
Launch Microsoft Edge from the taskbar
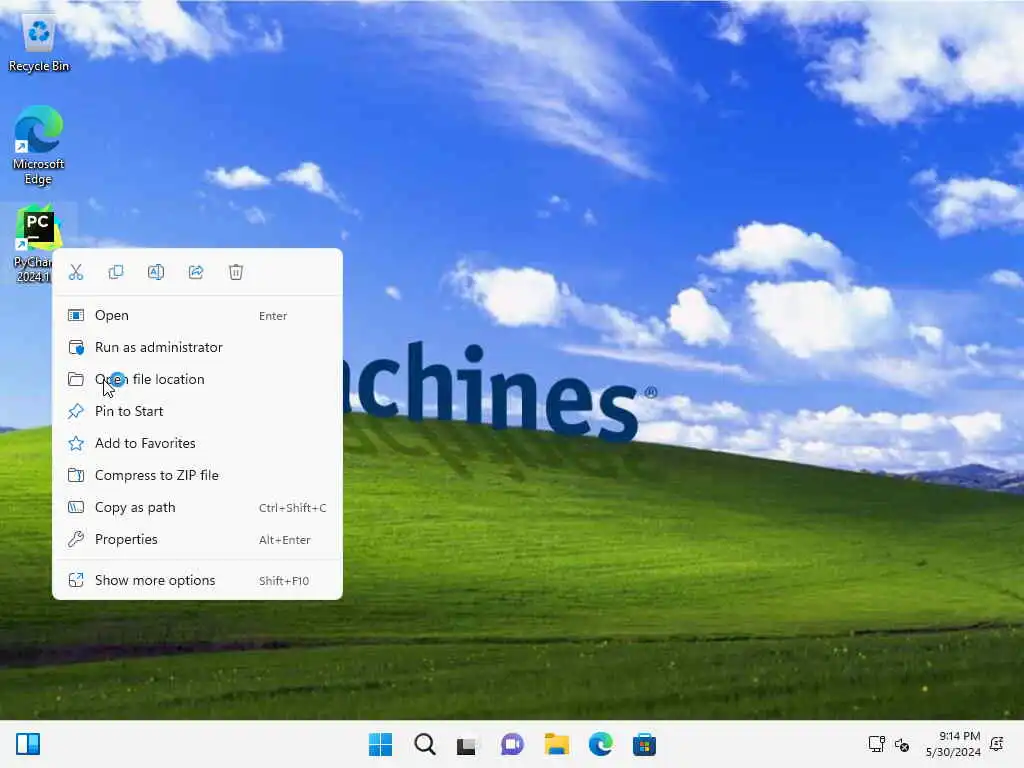(x=600, y=744)
